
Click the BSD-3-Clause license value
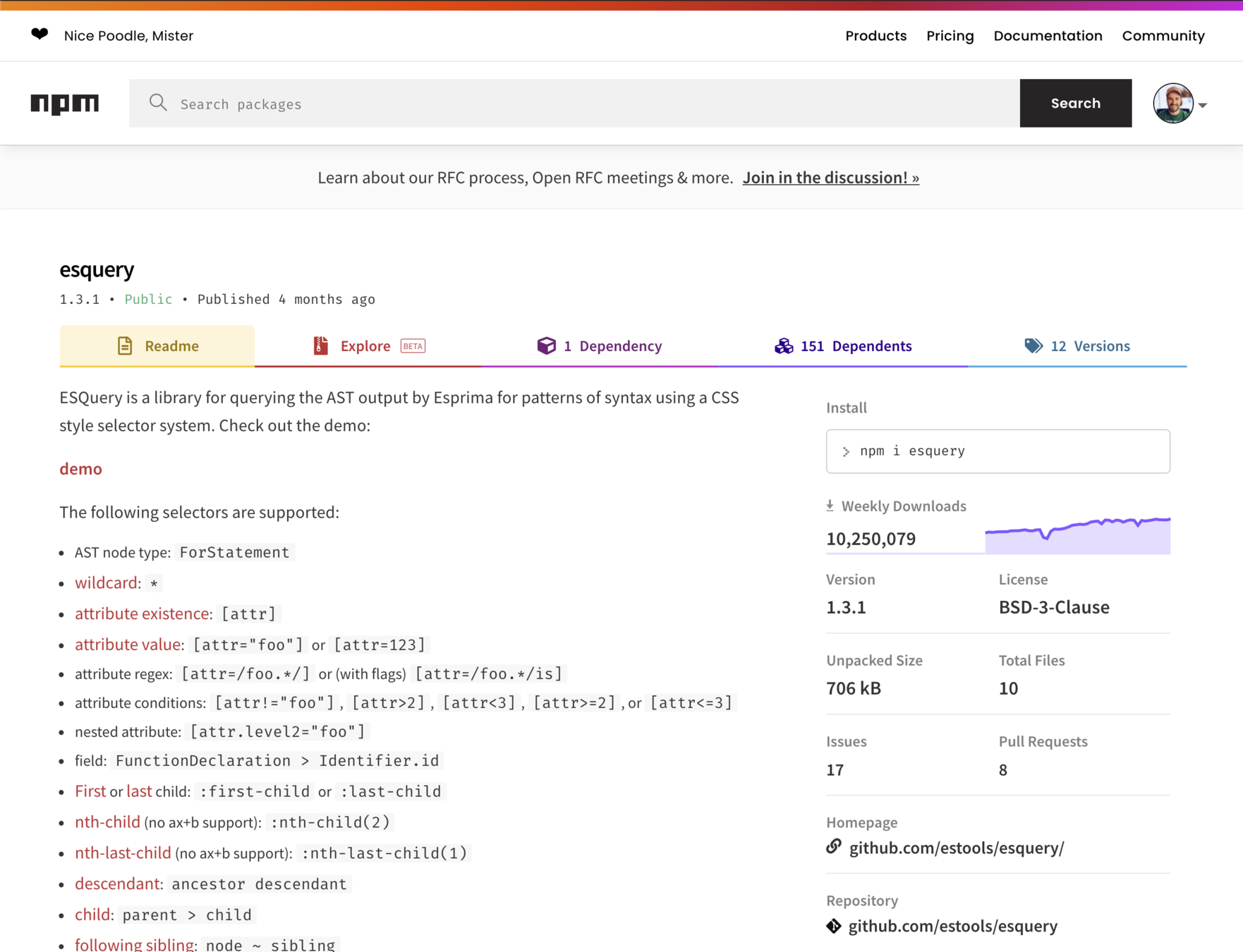[1053, 607]
